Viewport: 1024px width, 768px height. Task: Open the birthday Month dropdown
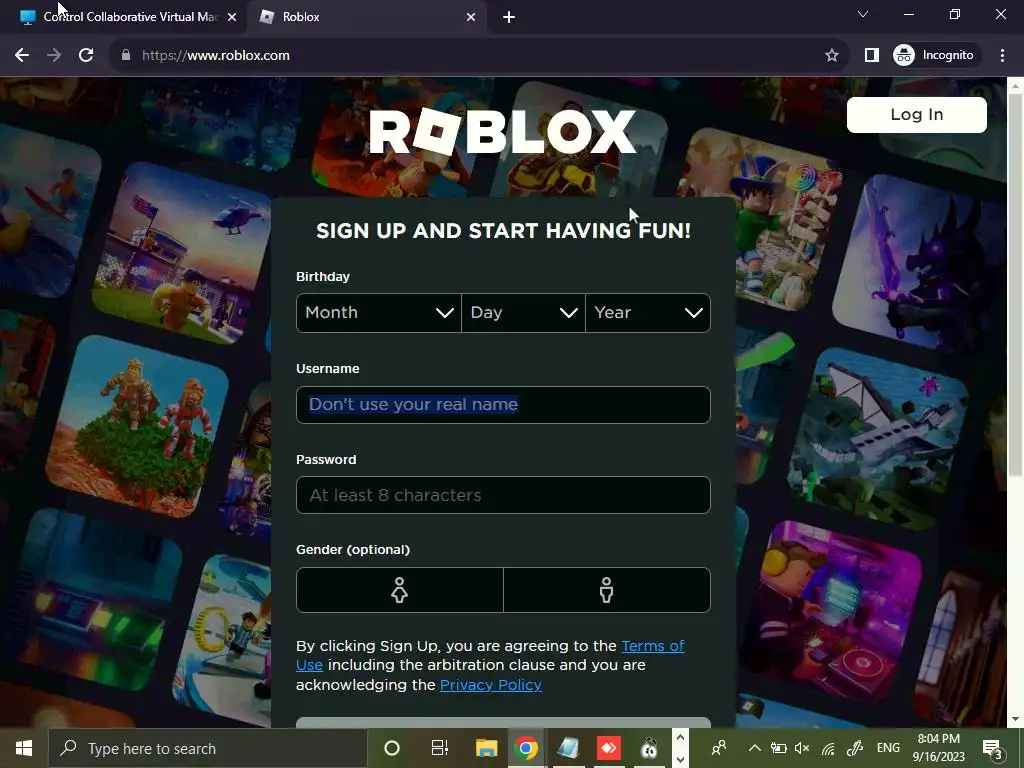coord(379,313)
